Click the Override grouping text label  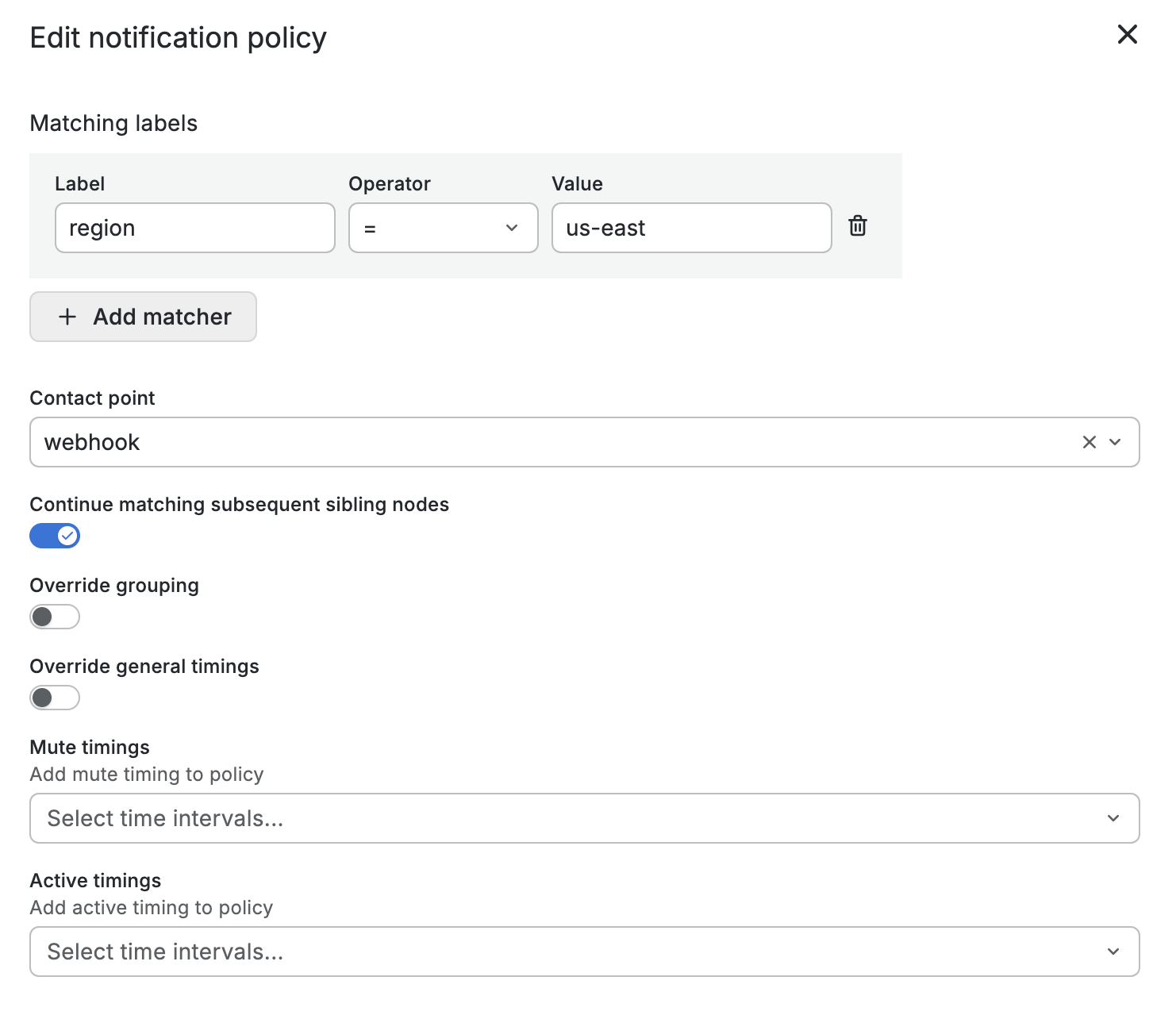coord(114,586)
